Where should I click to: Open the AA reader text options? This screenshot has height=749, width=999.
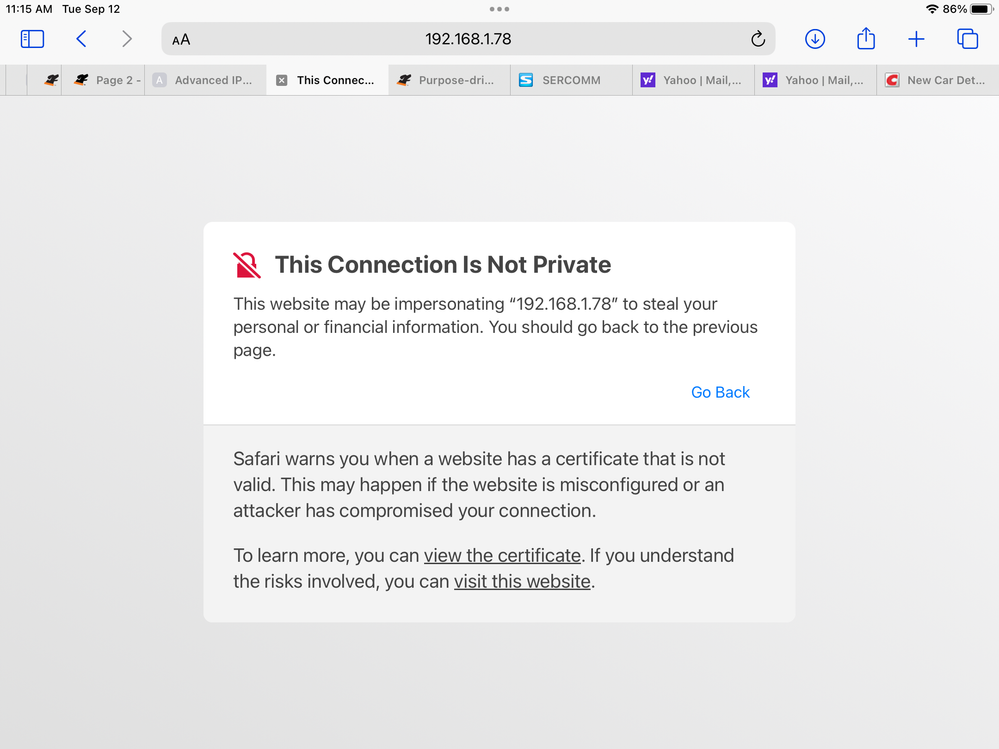181,40
